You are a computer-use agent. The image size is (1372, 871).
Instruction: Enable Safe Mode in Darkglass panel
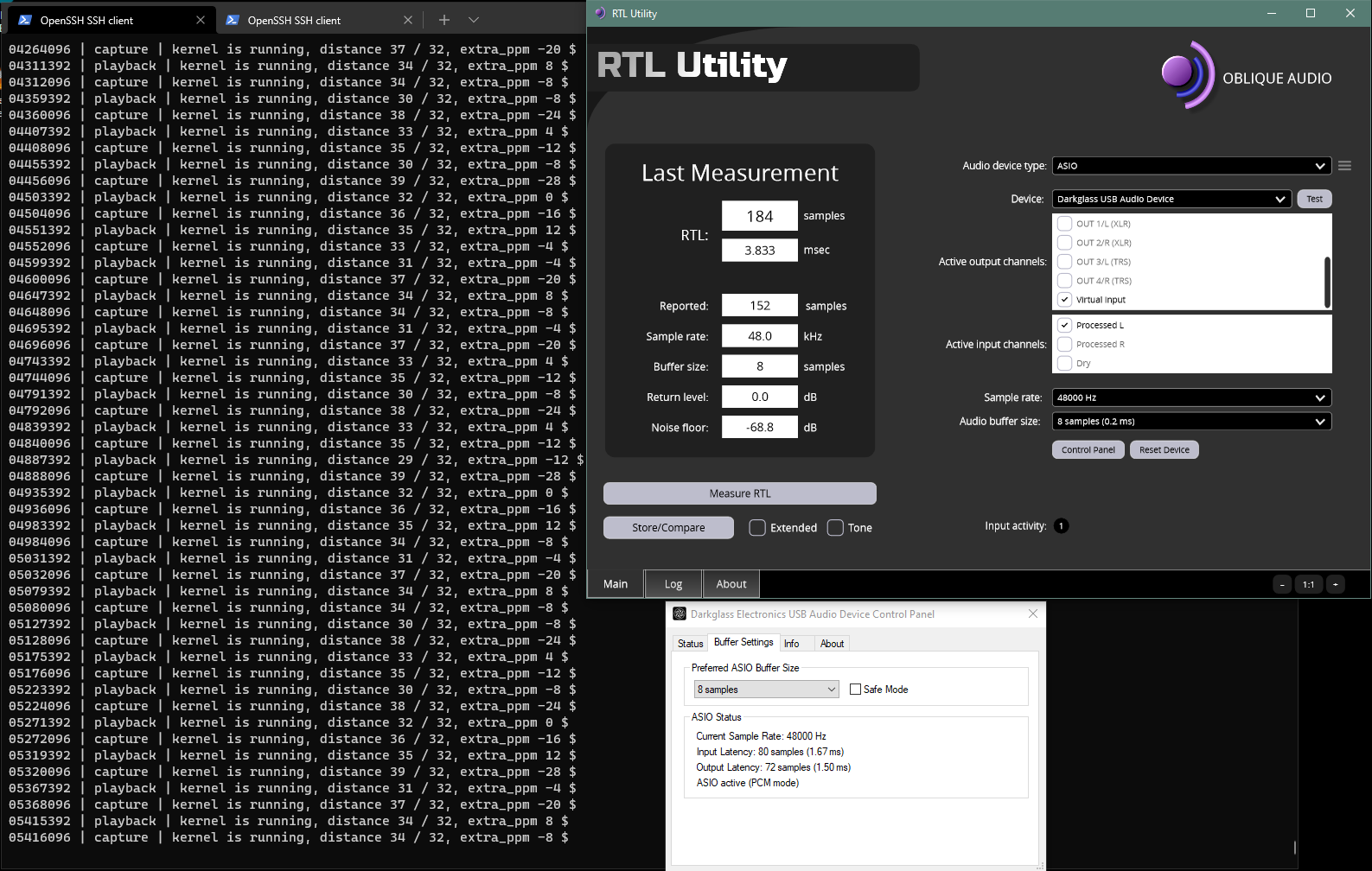[855, 690]
